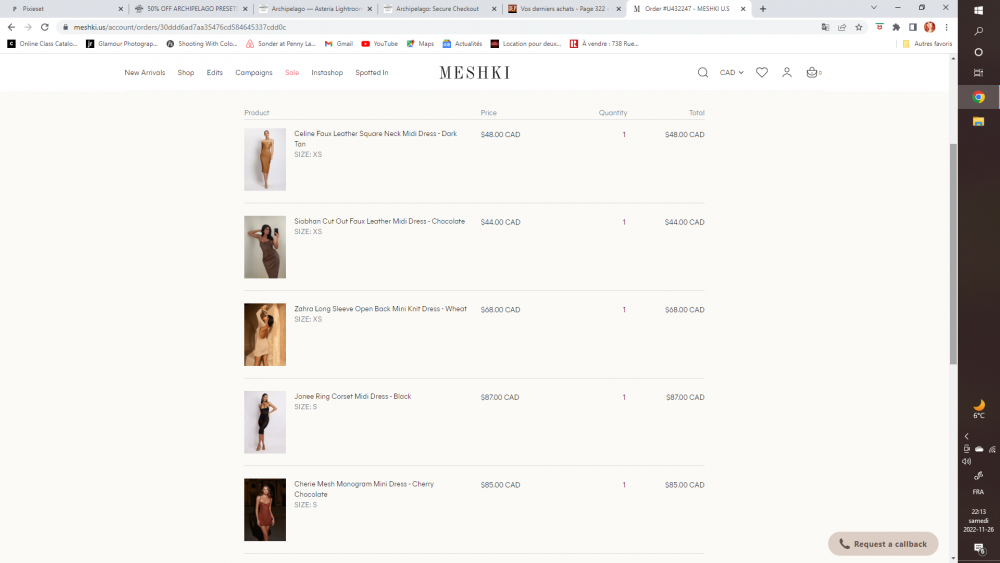1000x563 pixels.
Task: Click the Celine Dark Tan dress thumbnail
Action: point(265,159)
